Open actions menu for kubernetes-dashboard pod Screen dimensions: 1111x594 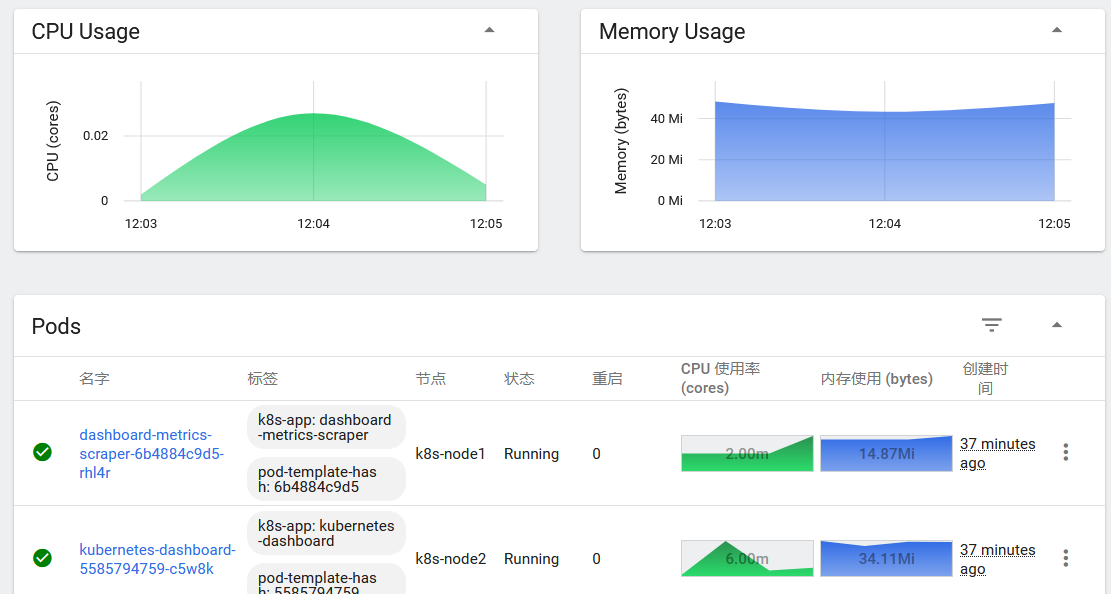click(1065, 558)
